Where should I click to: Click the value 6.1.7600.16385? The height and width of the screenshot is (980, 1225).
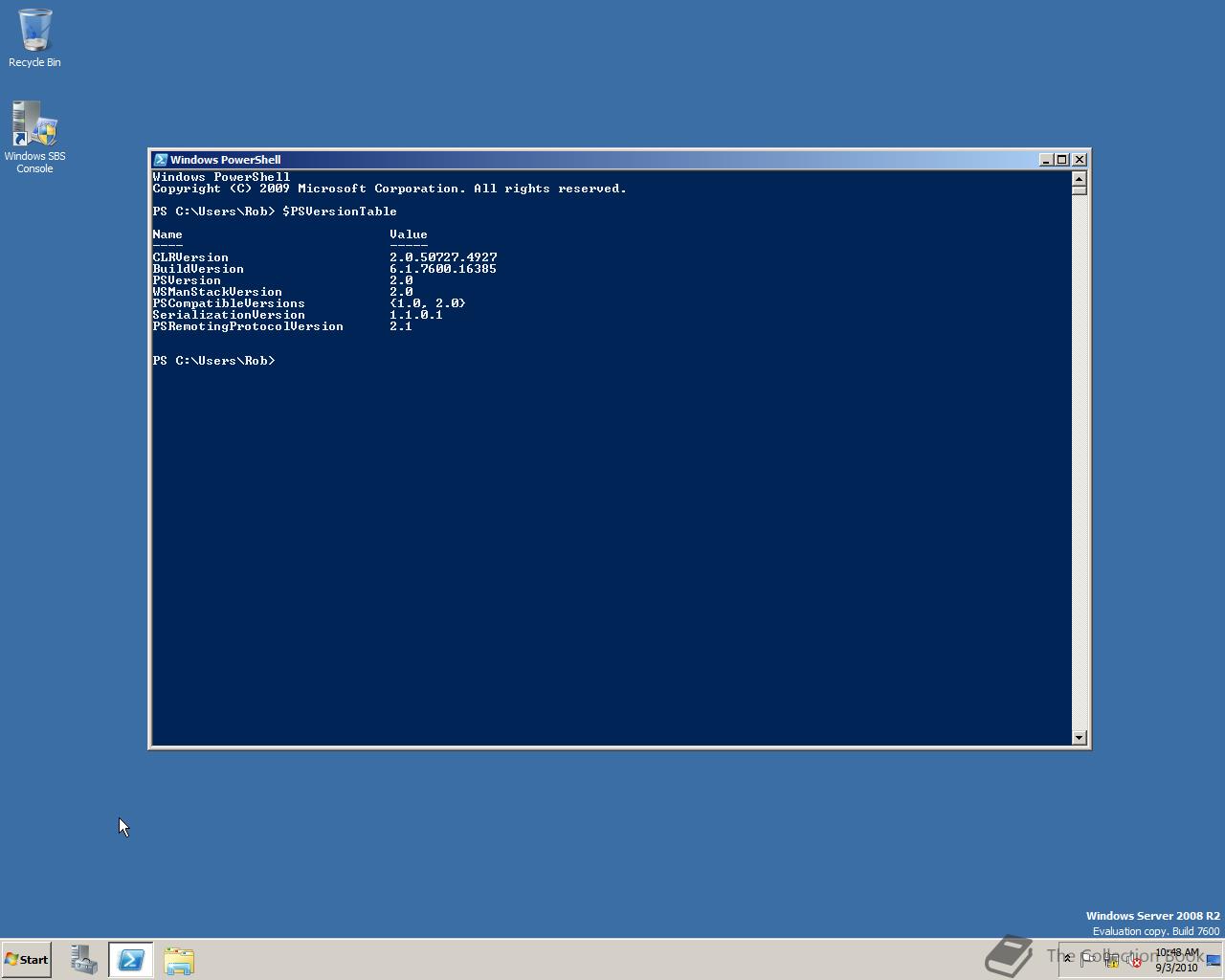(443, 269)
